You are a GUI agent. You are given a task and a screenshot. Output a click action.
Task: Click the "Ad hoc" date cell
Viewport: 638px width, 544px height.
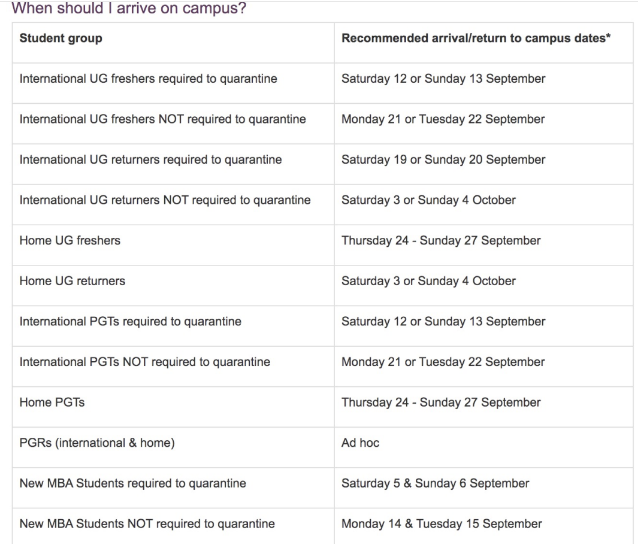tap(361, 443)
